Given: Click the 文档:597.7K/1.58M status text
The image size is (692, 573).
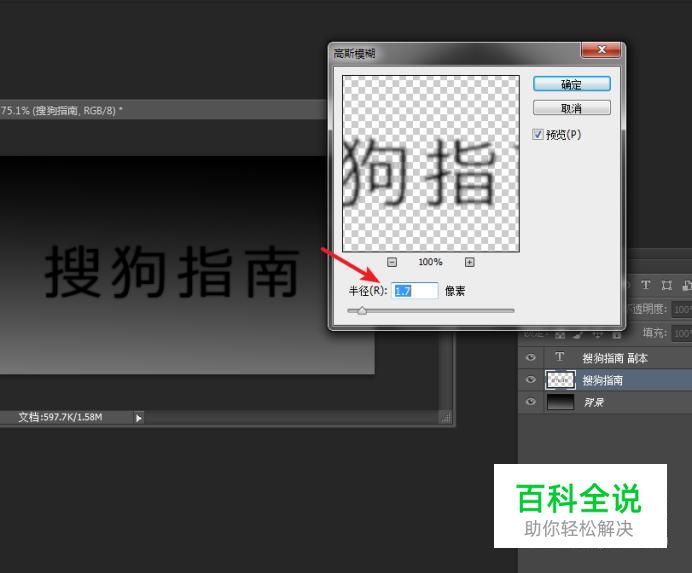Looking at the screenshot, I should tap(60, 417).
